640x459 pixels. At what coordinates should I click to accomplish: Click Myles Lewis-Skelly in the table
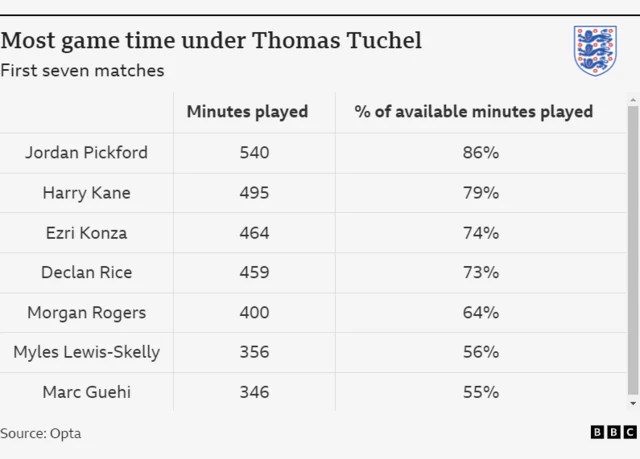click(x=86, y=352)
